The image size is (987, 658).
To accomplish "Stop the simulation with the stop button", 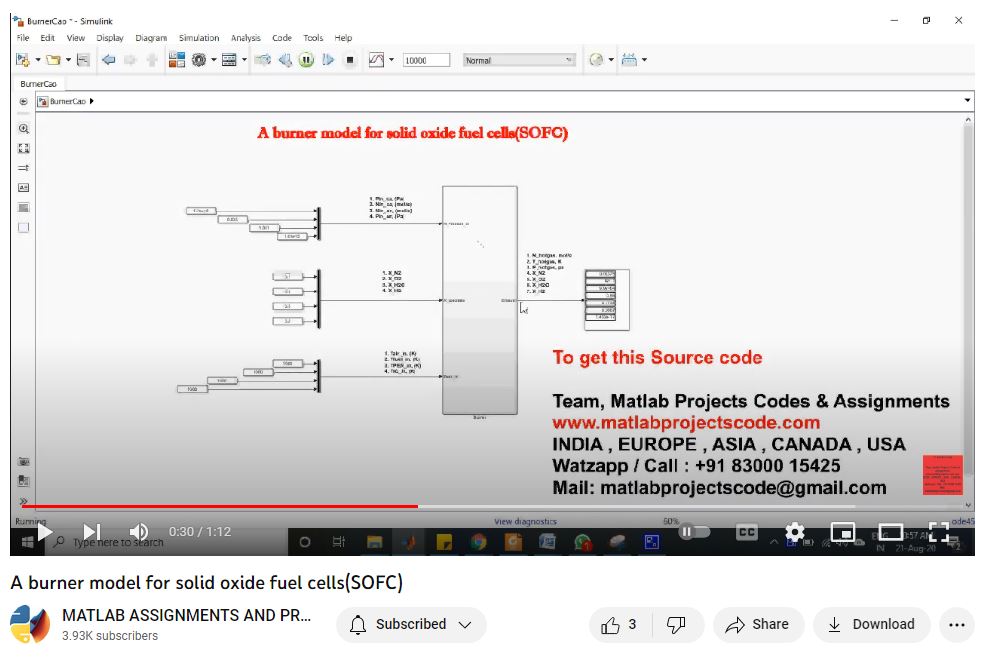I will (x=350, y=60).
